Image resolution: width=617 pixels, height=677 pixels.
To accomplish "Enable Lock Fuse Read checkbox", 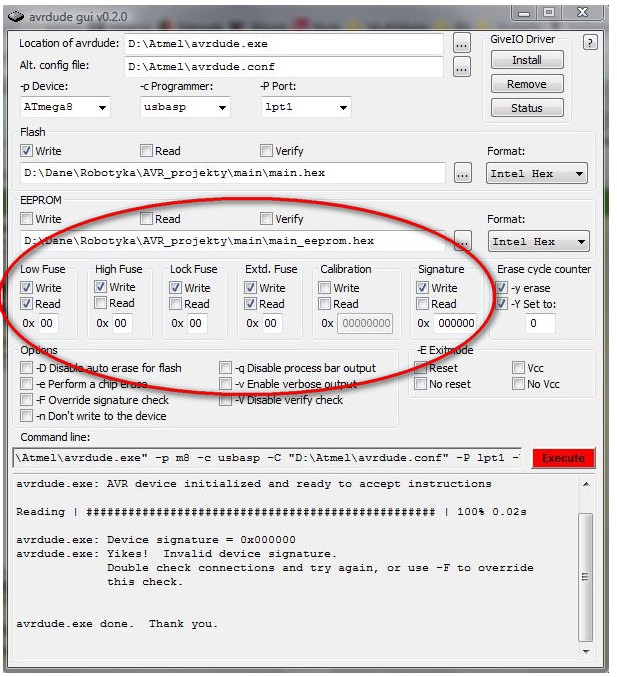I will (x=175, y=304).
